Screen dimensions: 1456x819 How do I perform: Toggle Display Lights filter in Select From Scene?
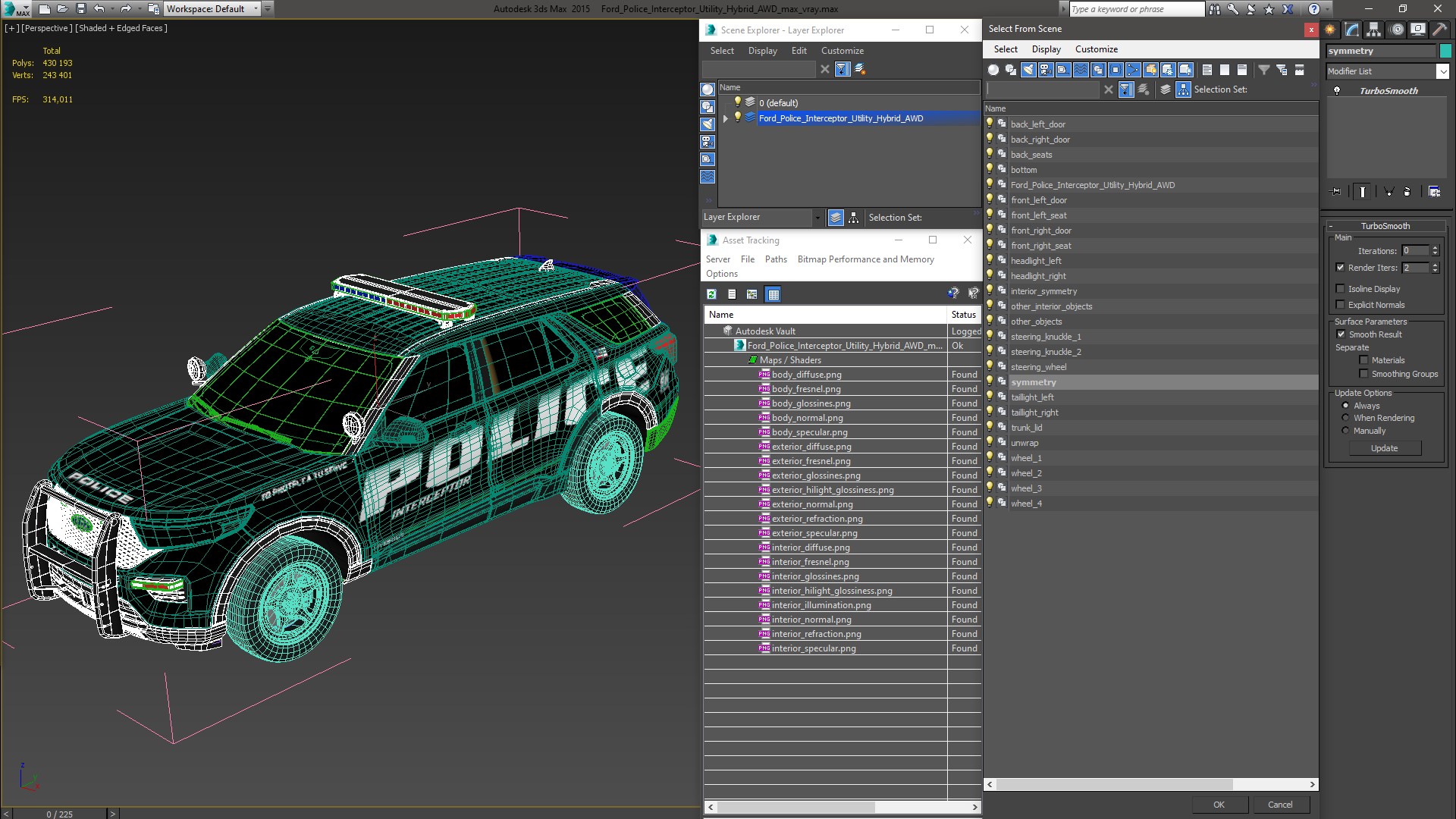point(1028,70)
